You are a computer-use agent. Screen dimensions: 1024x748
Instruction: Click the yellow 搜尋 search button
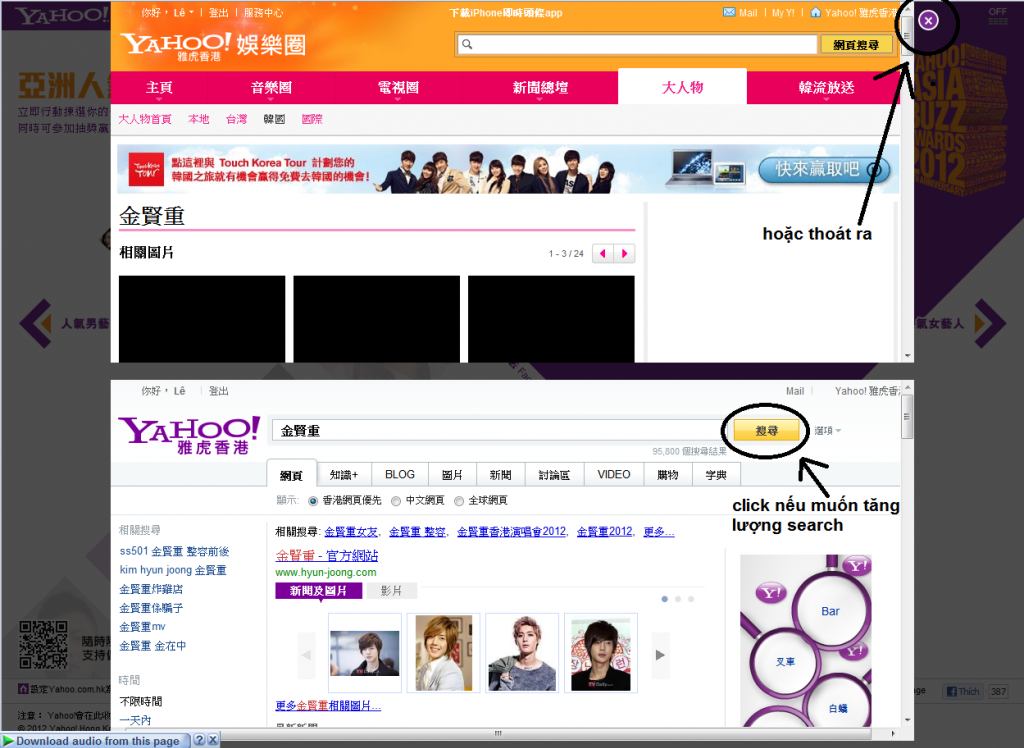tap(766, 431)
